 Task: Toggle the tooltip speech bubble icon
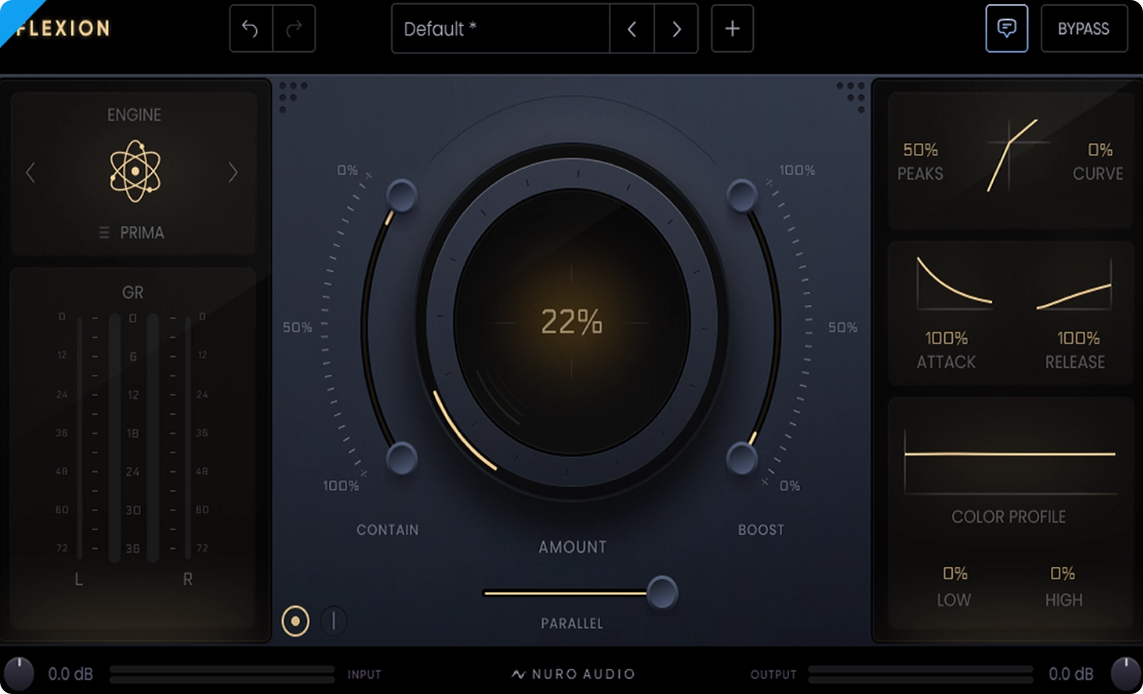pyautogui.click(x=1007, y=28)
